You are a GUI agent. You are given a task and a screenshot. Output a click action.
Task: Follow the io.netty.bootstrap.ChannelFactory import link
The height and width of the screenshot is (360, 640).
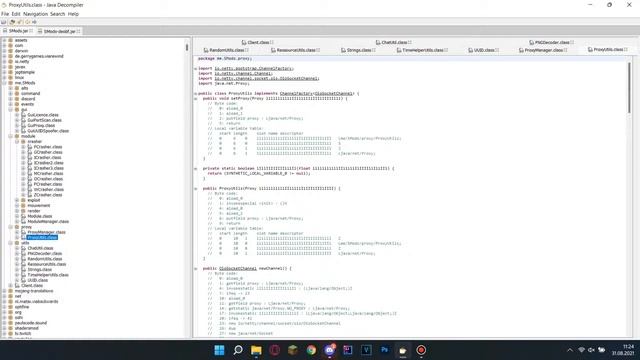[x=253, y=69]
